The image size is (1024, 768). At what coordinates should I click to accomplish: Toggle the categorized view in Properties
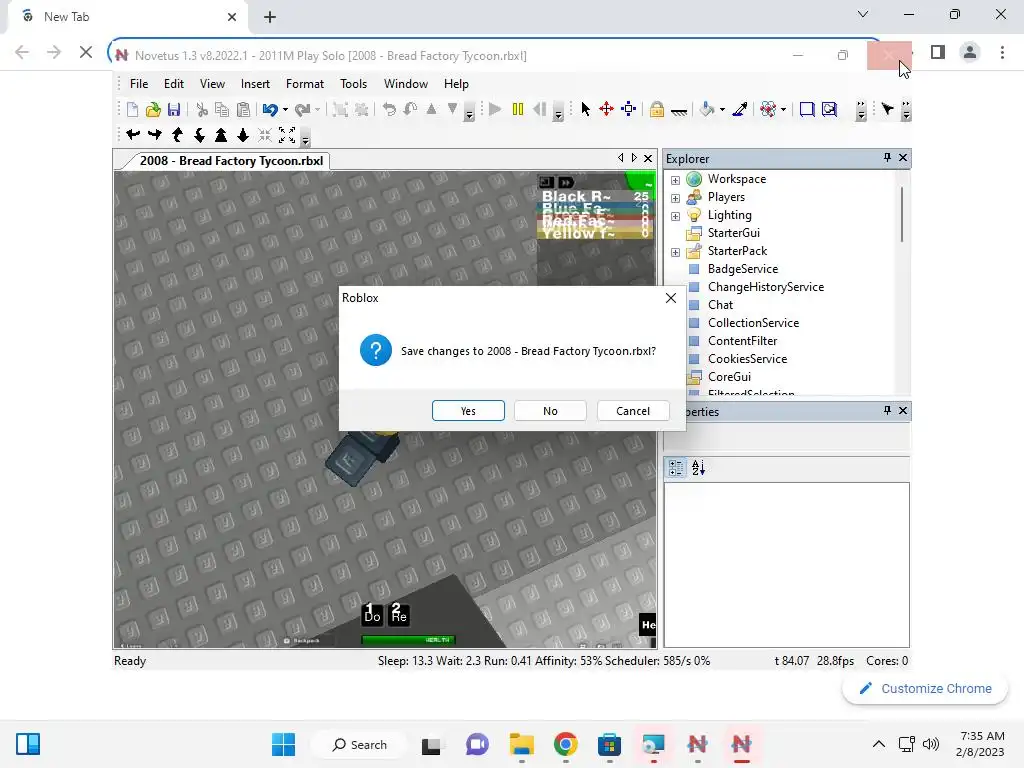(x=677, y=468)
